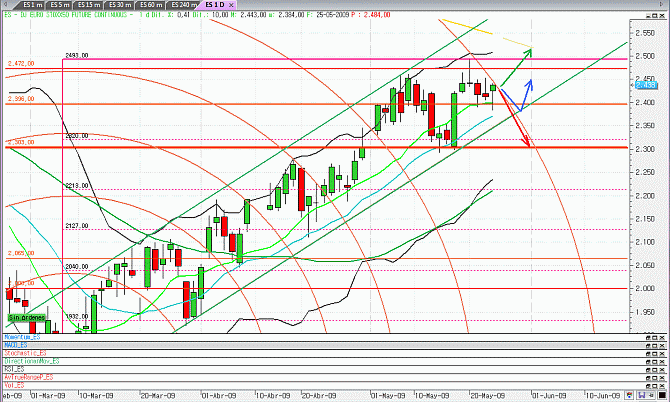Image resolution: width=670 pixels, height=402 pixels.
Task: Expand the AvTrueRangeP_ES panel label
Action: [29, 377]
